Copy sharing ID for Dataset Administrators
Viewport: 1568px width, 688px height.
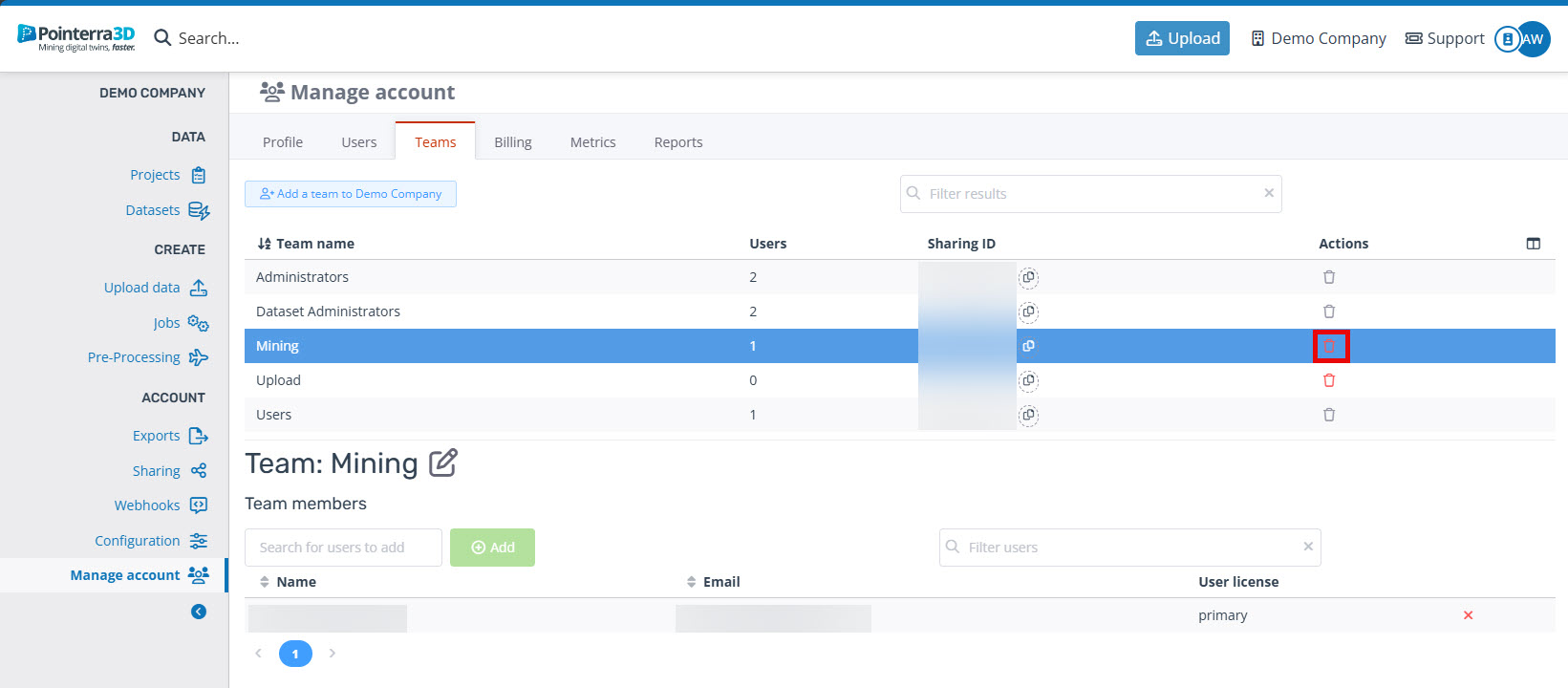(x=1028, y=312)
